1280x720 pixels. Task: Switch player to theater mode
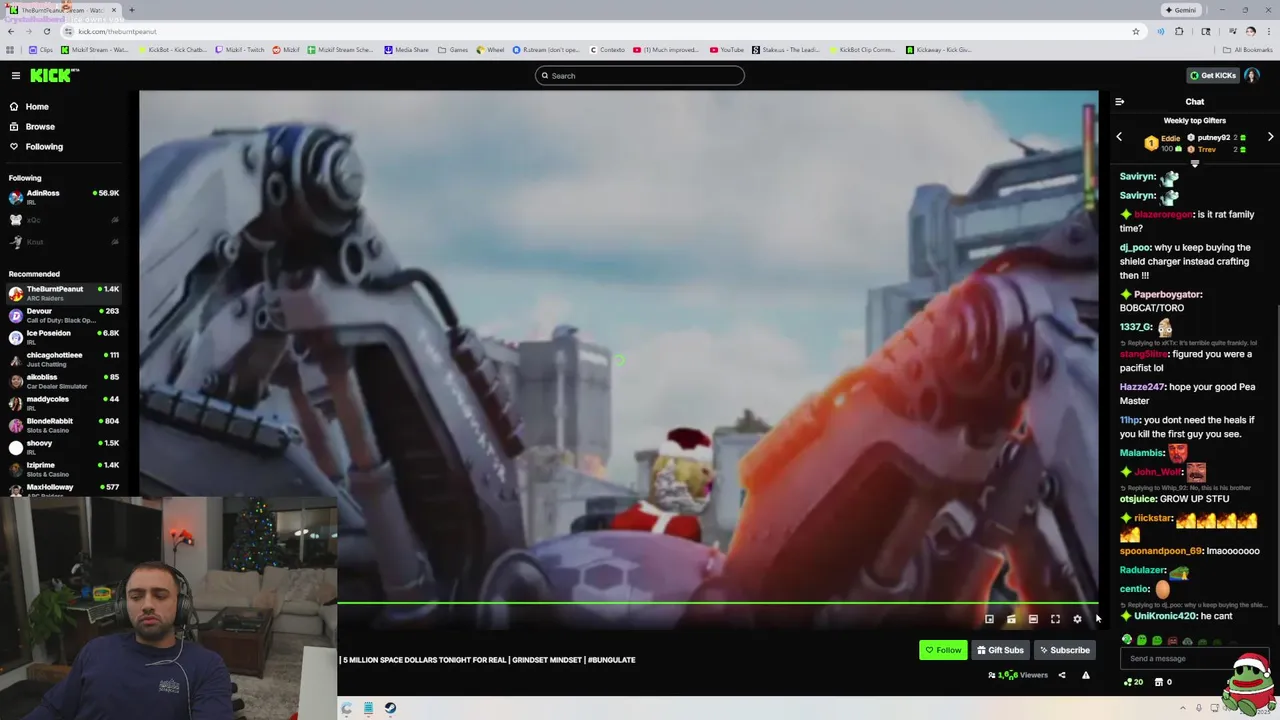[1033, 619]
